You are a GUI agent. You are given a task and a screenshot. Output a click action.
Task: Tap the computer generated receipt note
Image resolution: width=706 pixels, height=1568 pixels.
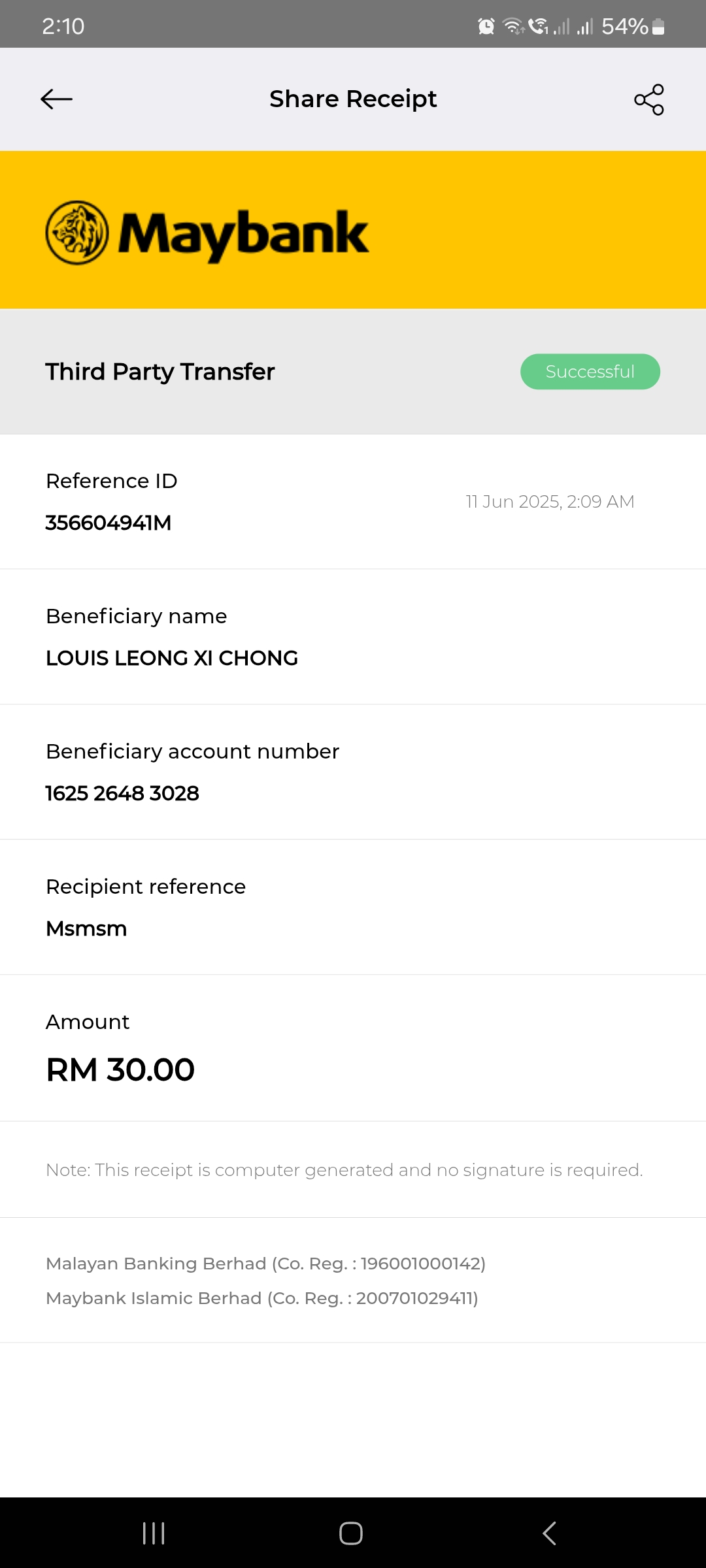[345, 1169]
